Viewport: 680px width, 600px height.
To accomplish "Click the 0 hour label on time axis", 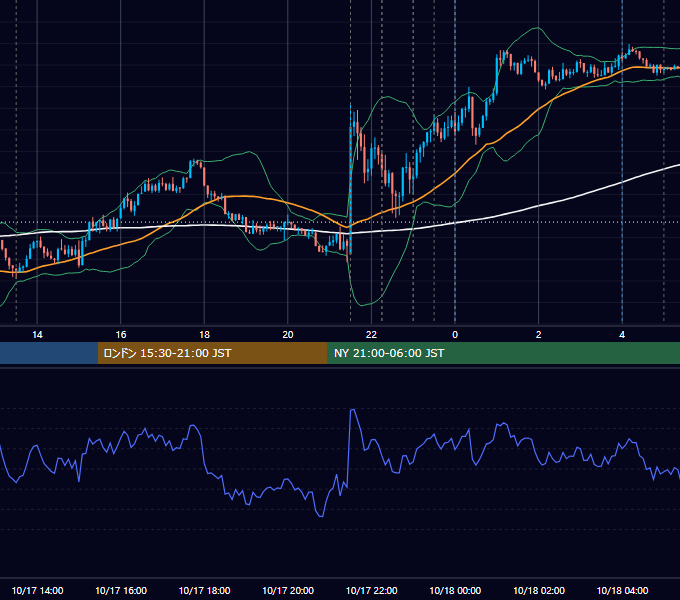I will point(455,335).
